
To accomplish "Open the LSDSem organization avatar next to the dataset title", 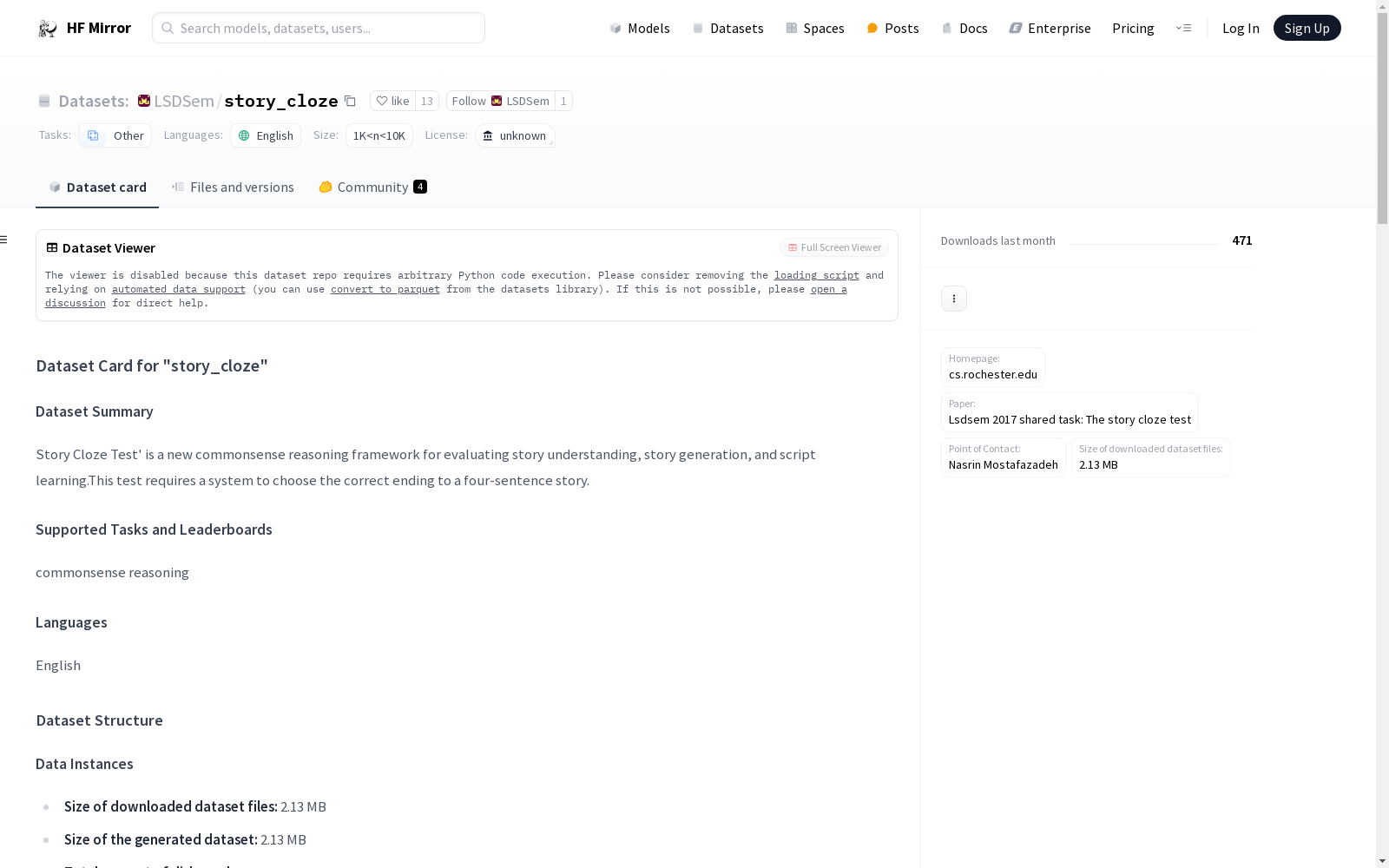I will coord(144,101).
